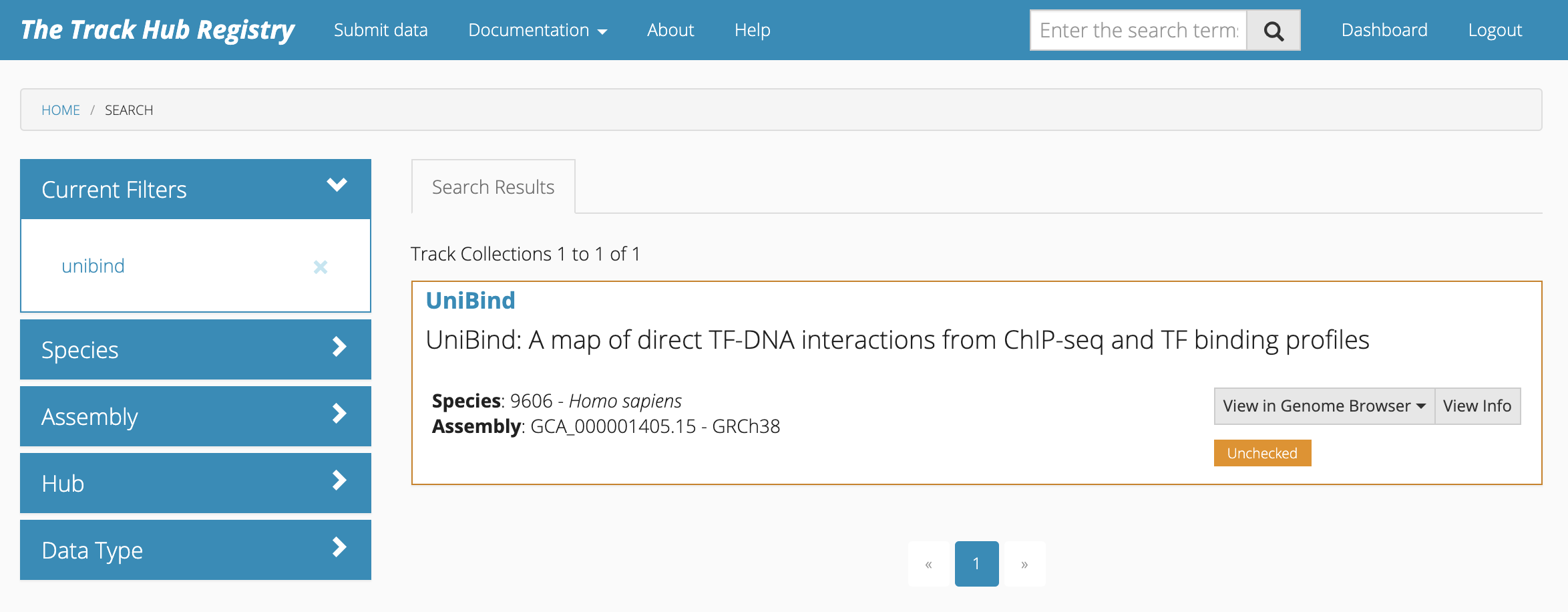Open View in Genome Browser dropdown

point(1324,406)
